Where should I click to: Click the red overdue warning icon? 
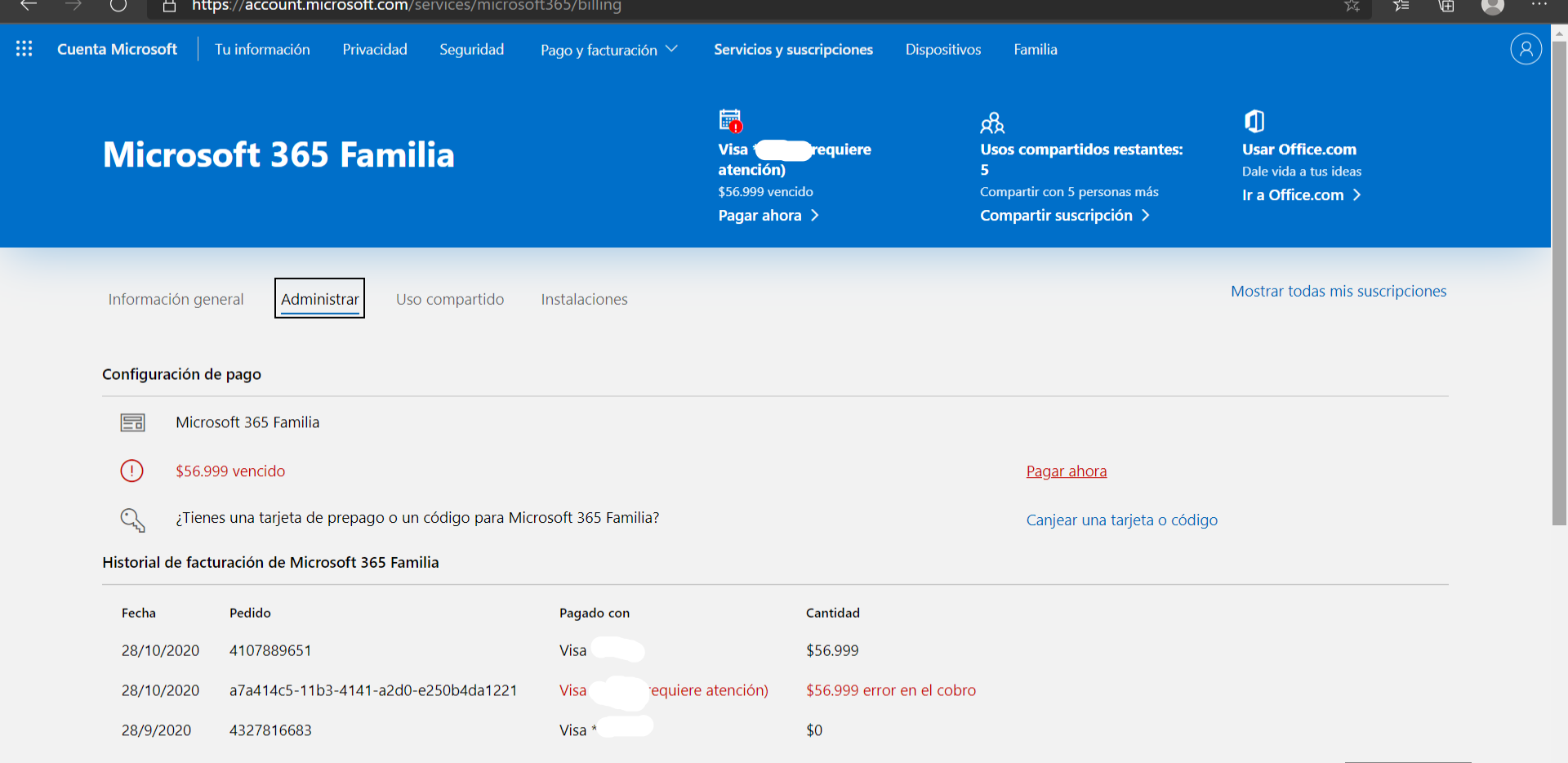[x=131, y=471]
